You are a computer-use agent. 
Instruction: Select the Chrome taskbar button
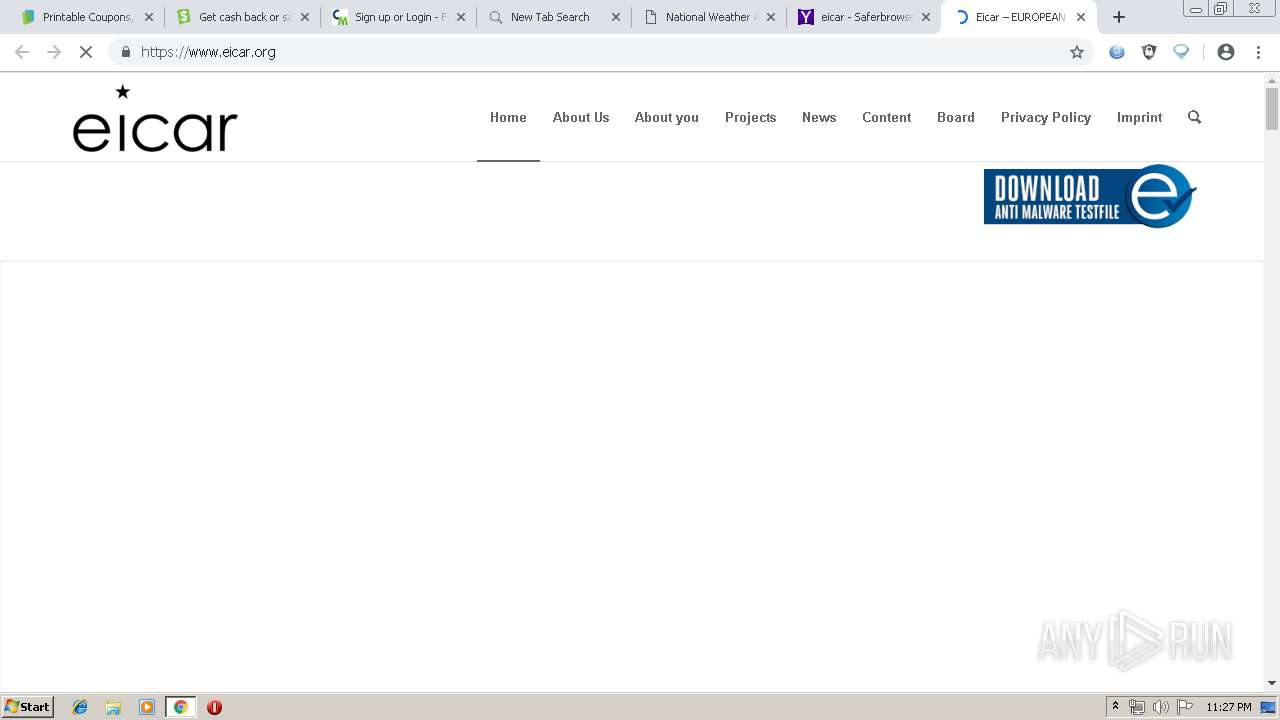[181, 707]
